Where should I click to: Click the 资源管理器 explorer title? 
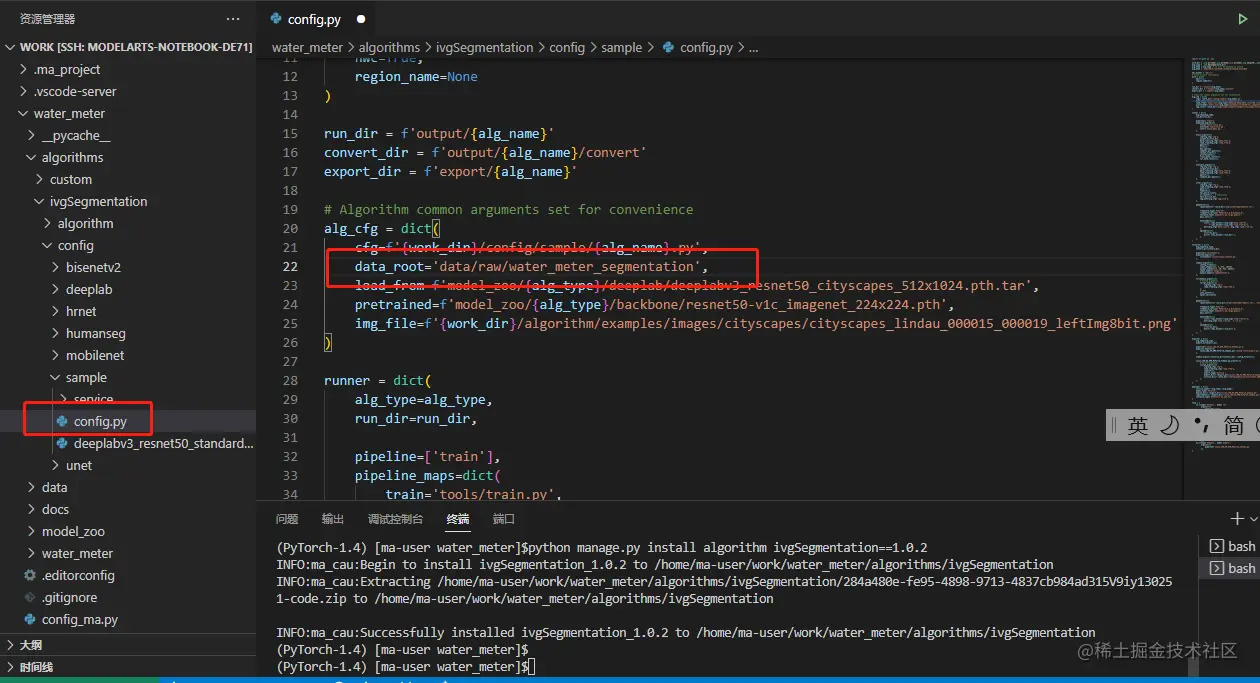point(47,19)
